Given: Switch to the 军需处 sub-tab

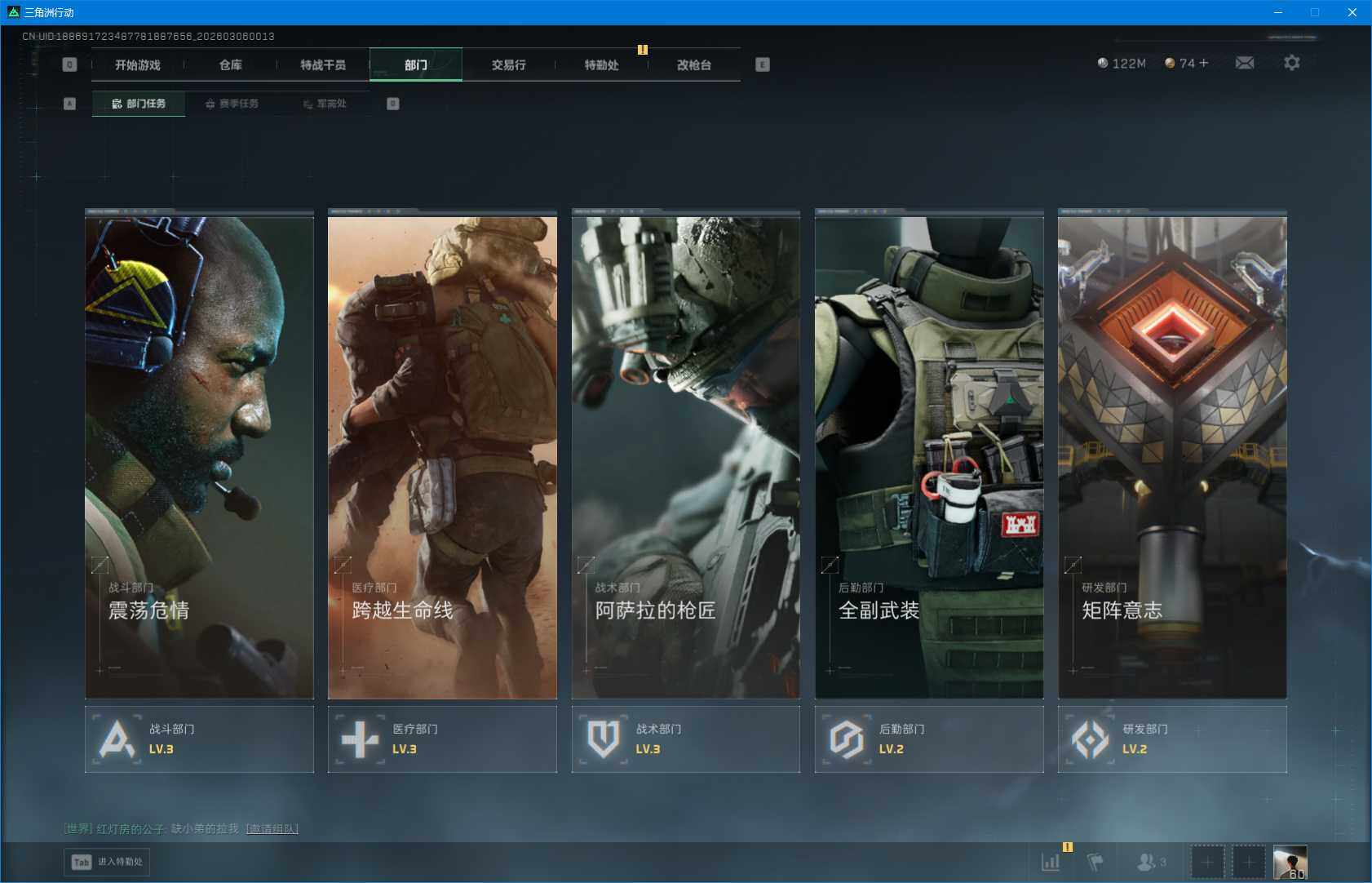Looking at the screenshot, I should (325, 104).
